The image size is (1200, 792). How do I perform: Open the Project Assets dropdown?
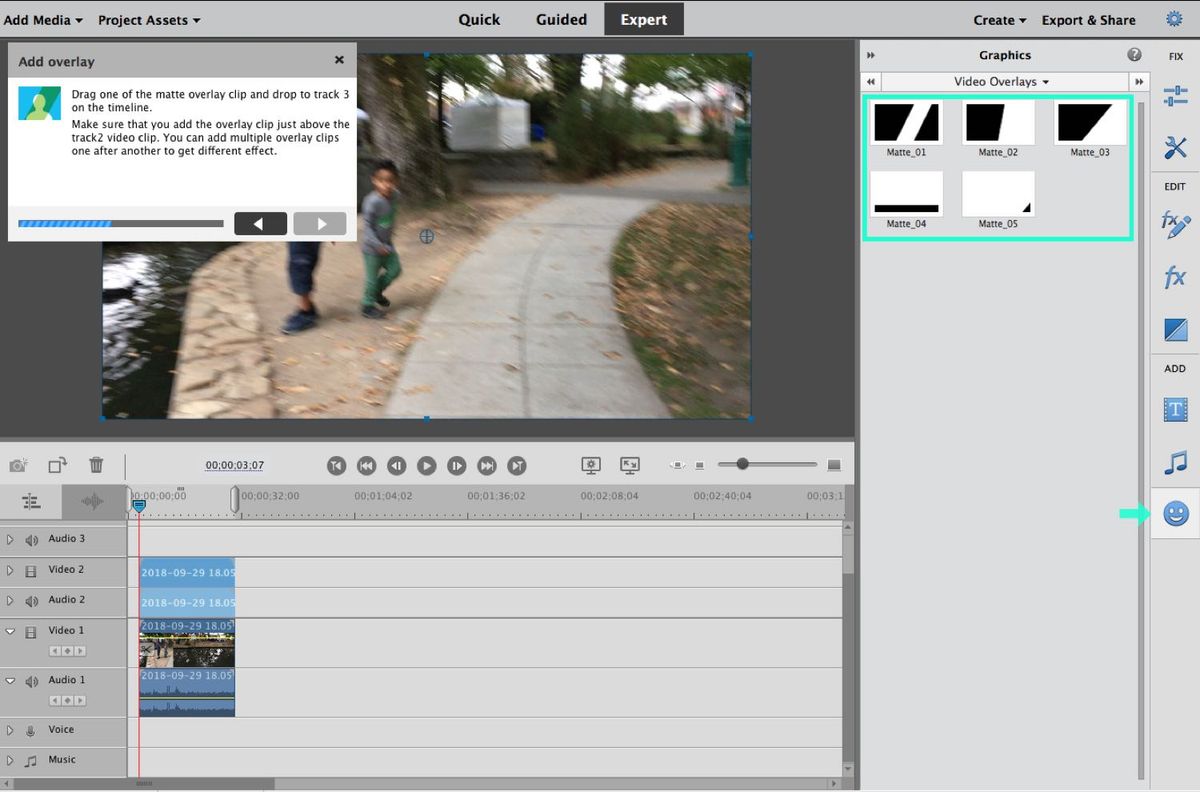point(148,19)
